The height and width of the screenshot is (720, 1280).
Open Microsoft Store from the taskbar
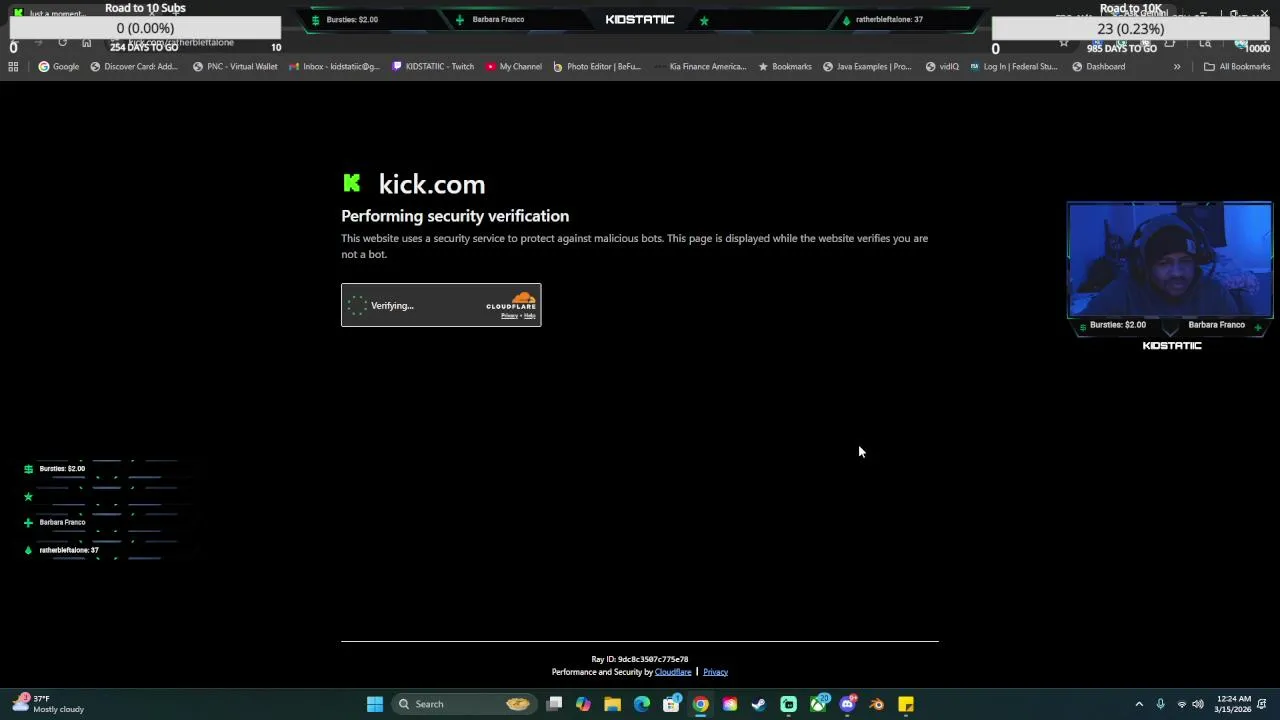pyautogui.click(x=671, y=704)
